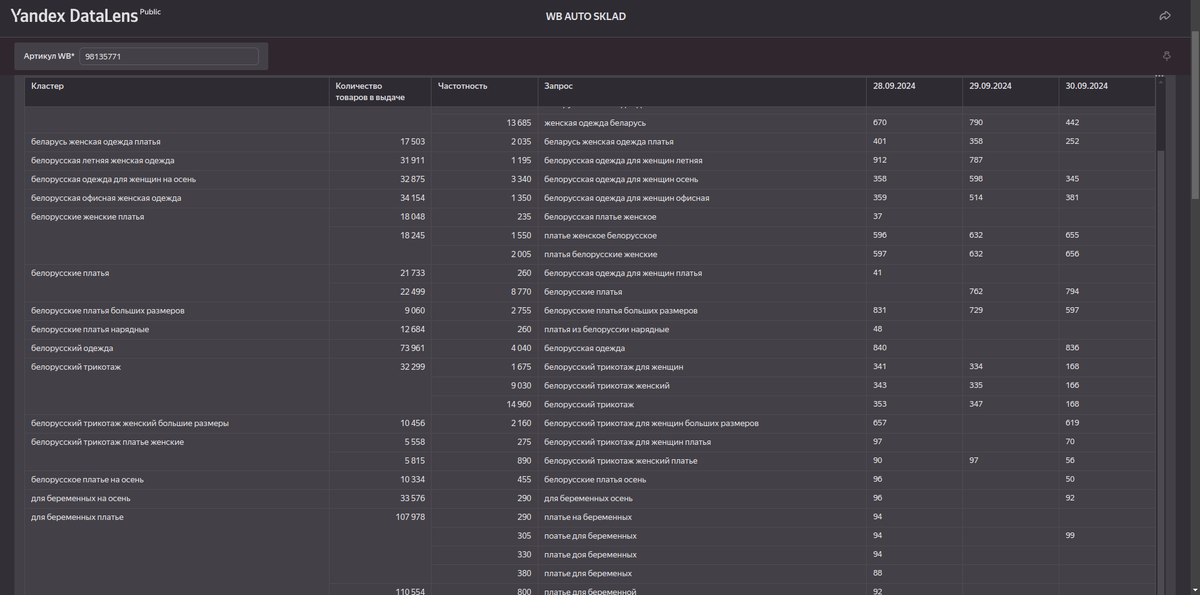Click query белорусский трикотаж женский
Viewport: 1200px width, 595px height.
(607, 385)
